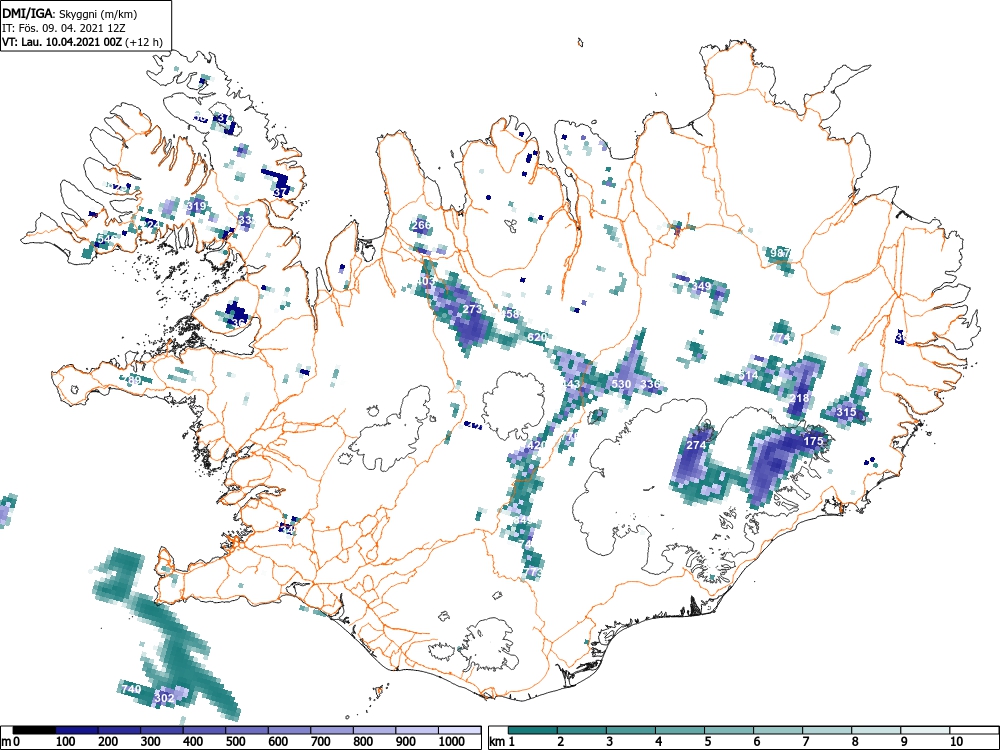The height and width of the screenshot is (750, 1000).
Task: Pick the palest 1000 m legend swatch
Action: (x=460, y=730)
